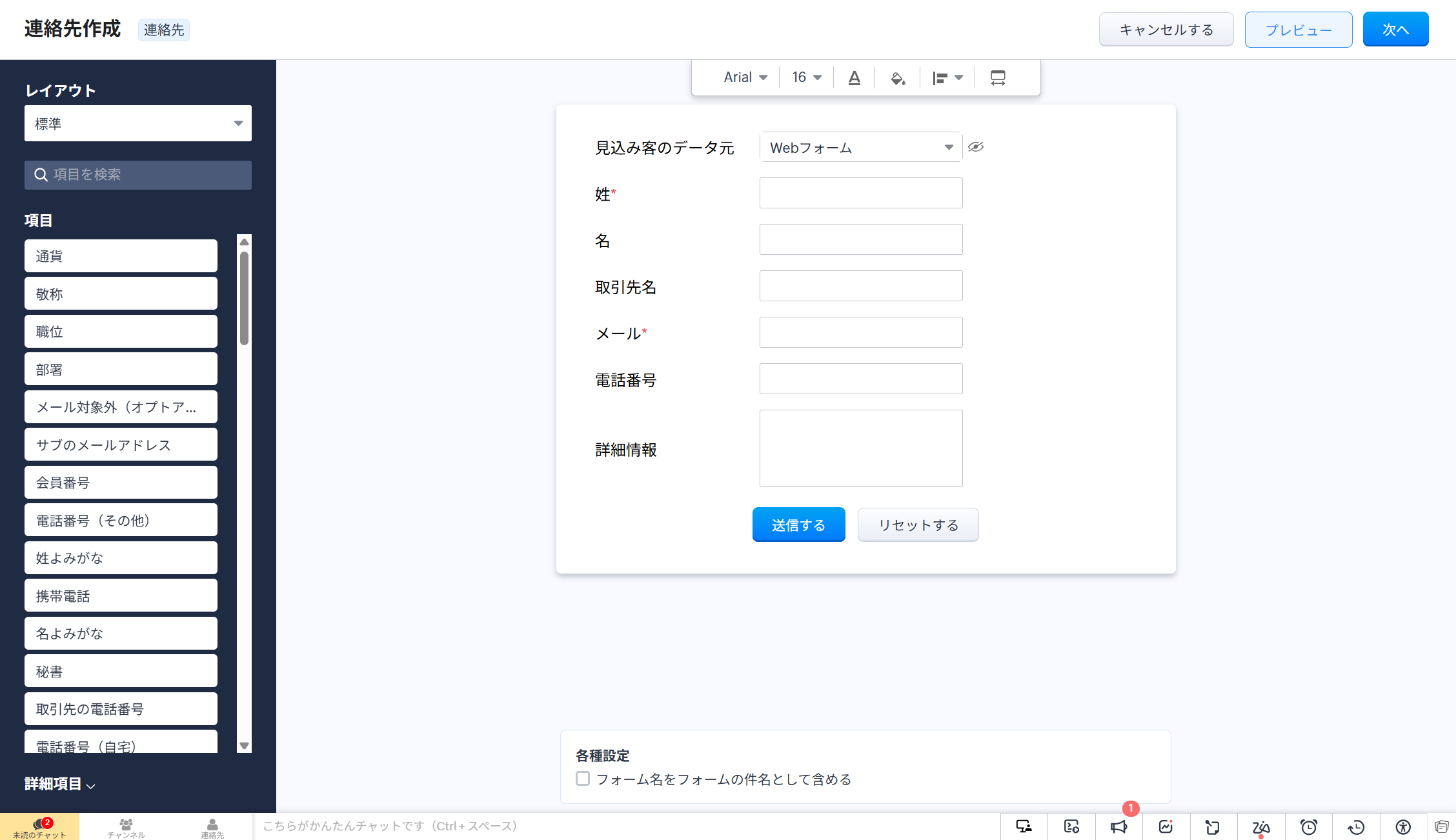Open the 標準 layout dropdown

pyautogui.click(x=138, y=123)
